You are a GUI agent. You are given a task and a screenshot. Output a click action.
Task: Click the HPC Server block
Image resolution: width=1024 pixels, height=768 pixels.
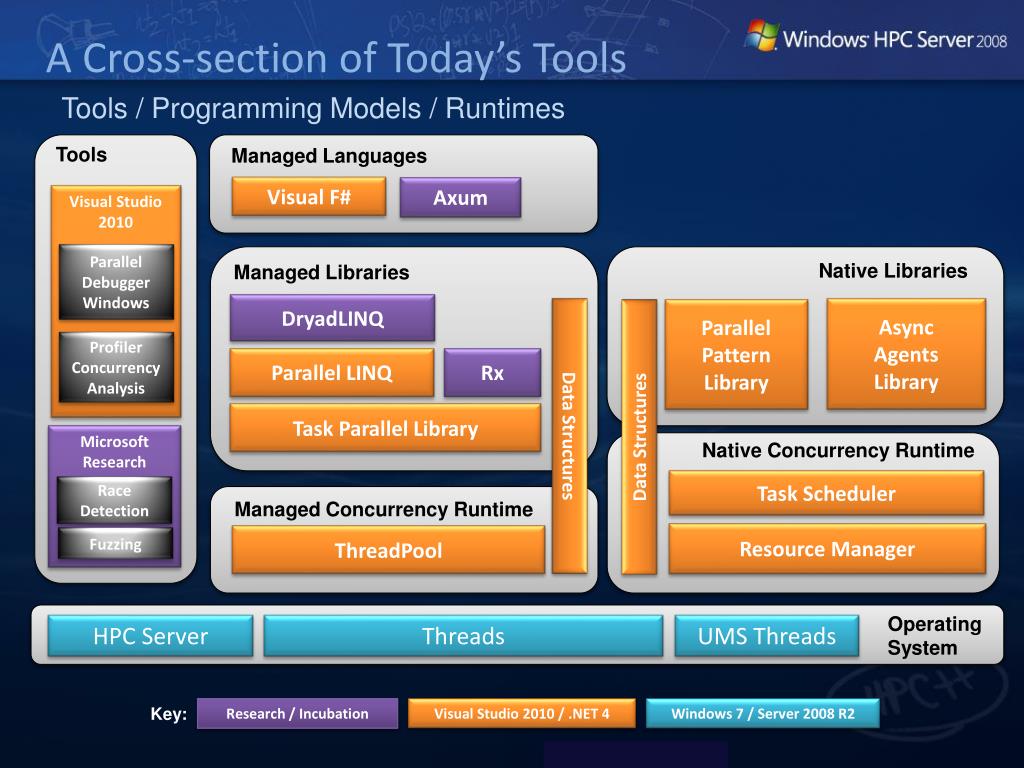[x=150, y=636]
